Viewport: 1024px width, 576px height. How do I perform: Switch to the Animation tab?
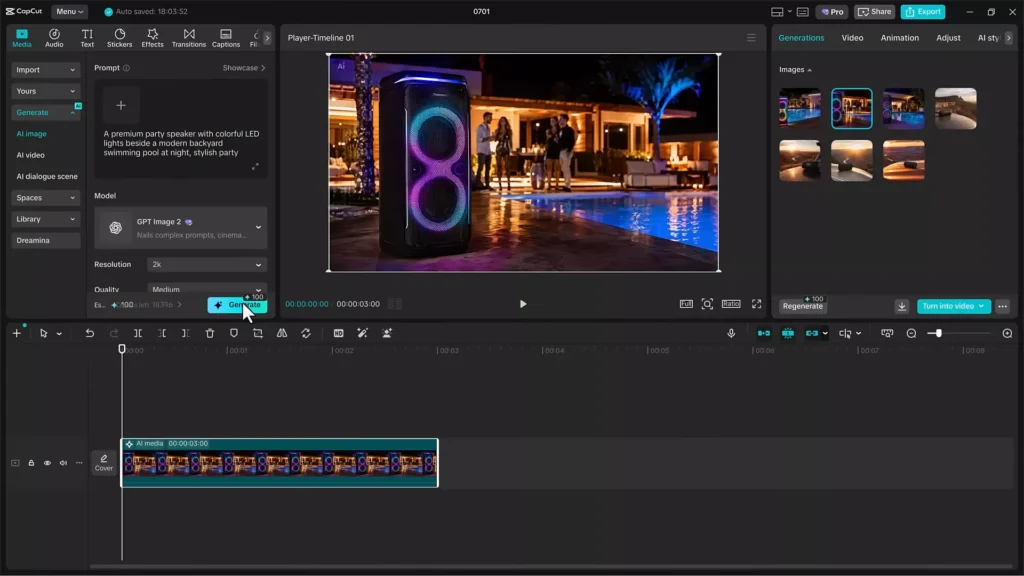pyautogui.click(x=899, y=38)
